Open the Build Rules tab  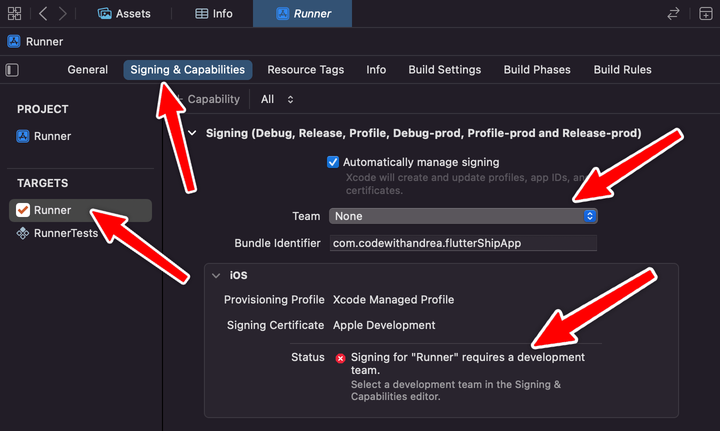coord(622,70)
